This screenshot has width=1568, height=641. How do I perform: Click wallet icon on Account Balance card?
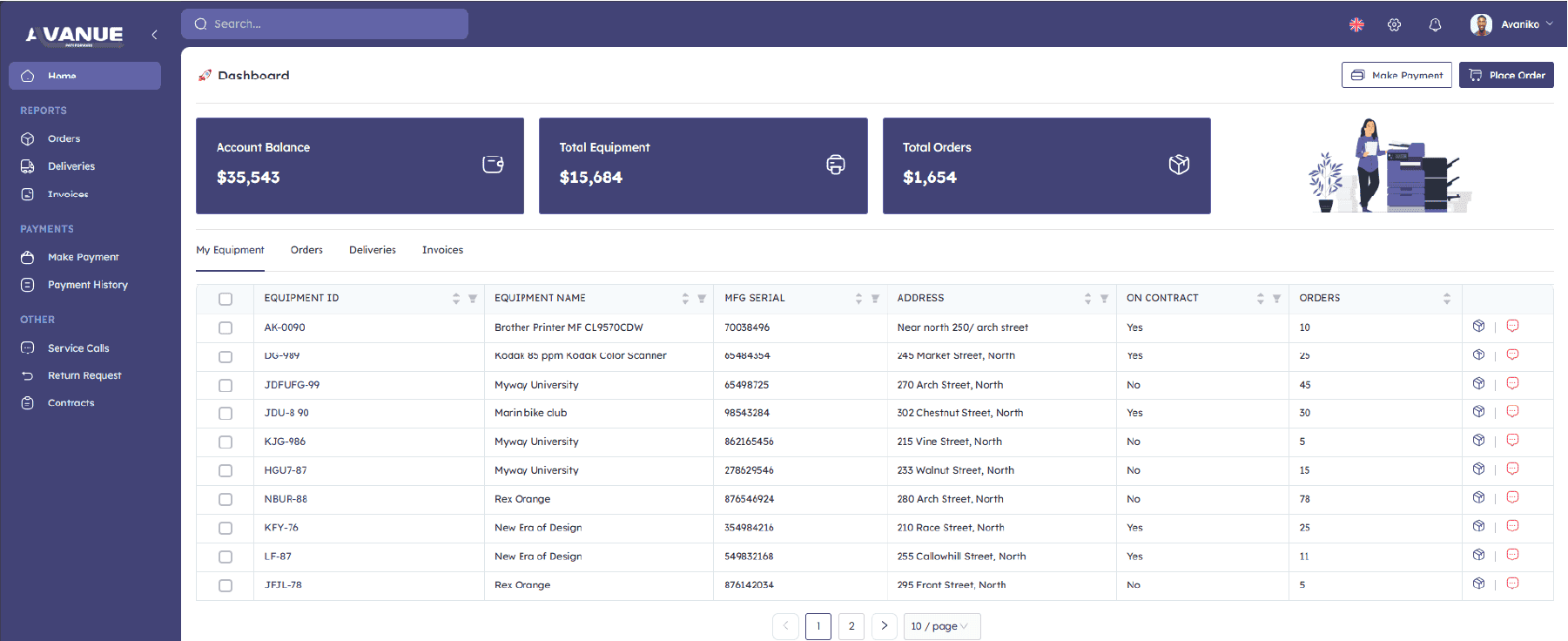tap(493, 165)
